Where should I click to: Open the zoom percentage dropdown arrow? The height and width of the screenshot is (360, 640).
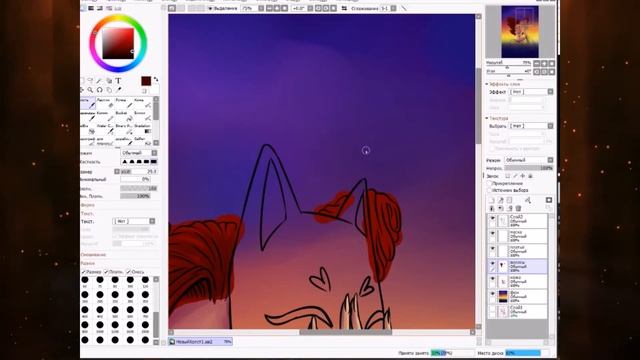pos(261,8)
